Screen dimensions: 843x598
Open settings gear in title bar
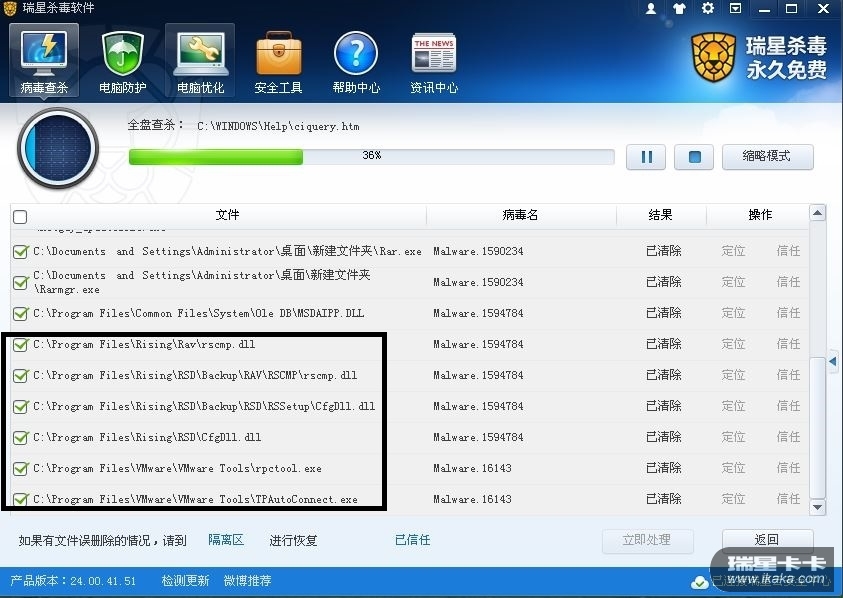[708, 9]
